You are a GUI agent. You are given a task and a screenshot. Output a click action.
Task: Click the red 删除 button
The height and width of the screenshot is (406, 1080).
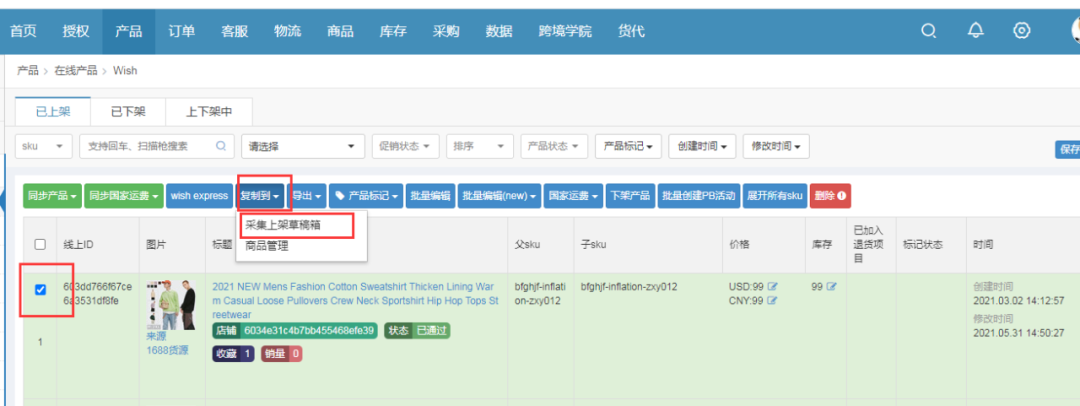[x=830, y=196]
